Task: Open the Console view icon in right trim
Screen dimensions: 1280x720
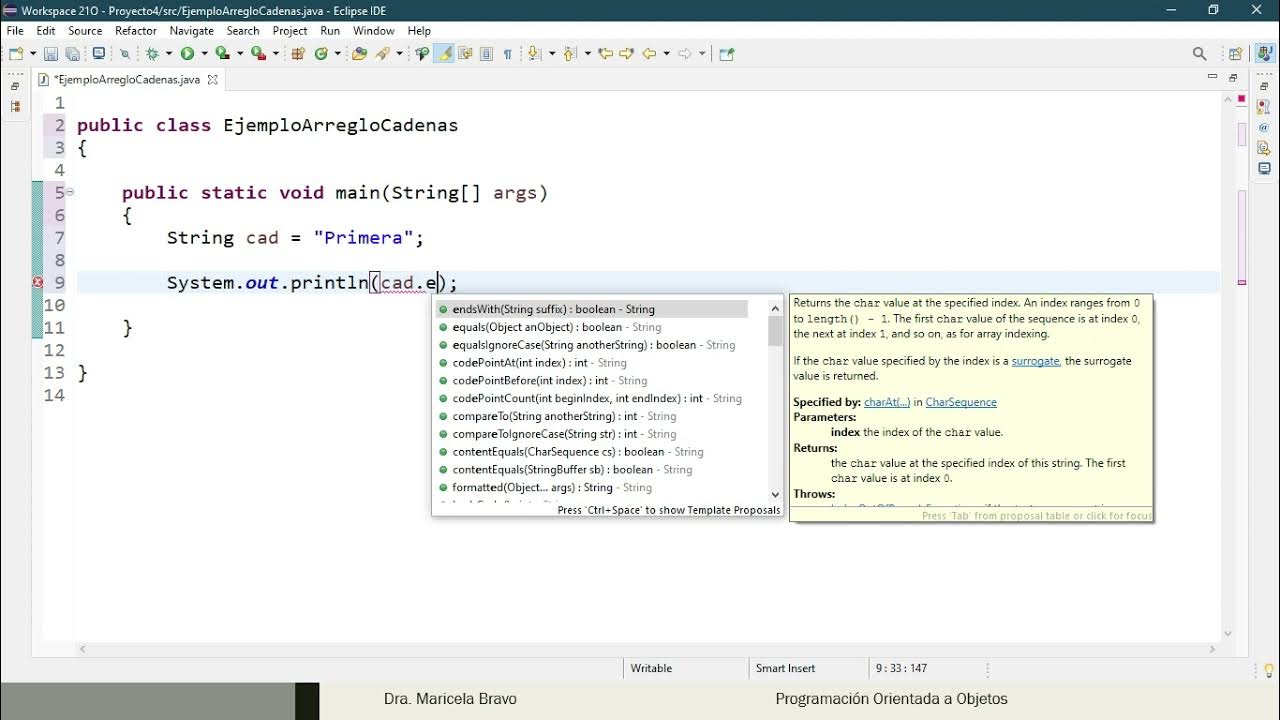Action: tap(1264, 169)
